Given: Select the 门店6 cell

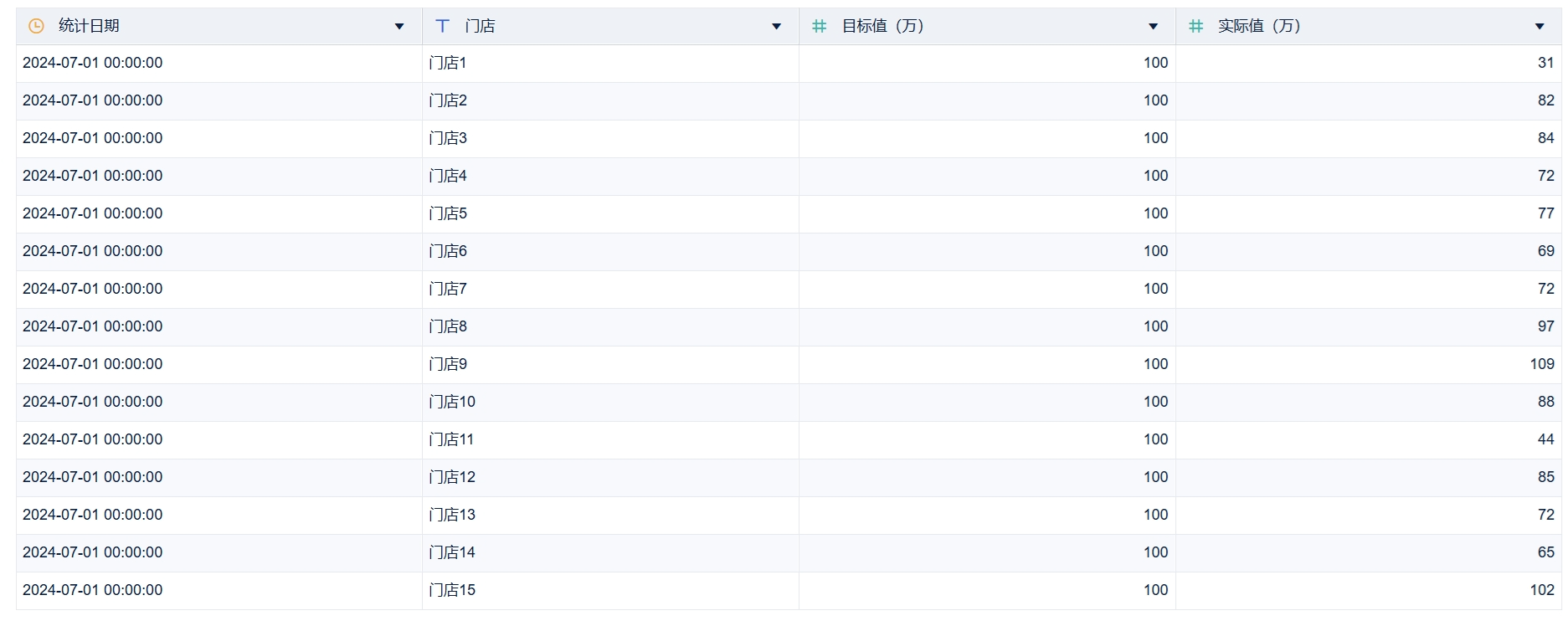Looking at the screenshot, I should [610, 251].
